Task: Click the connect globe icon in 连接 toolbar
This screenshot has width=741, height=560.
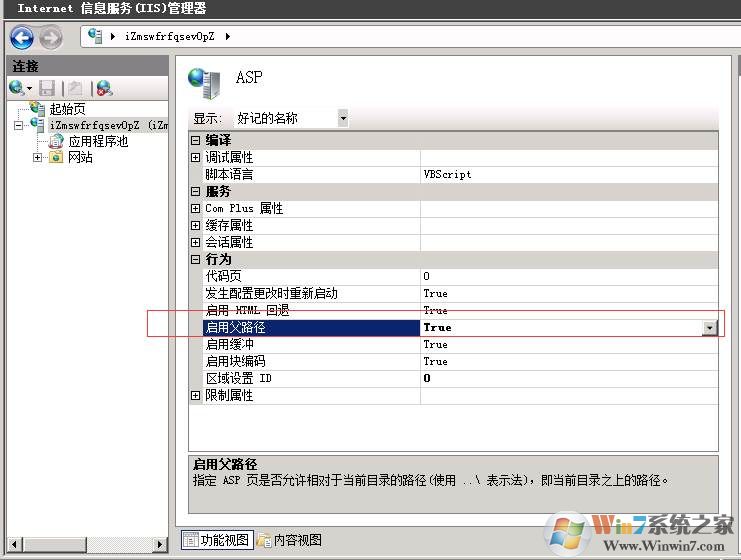Action: (17, 87)
